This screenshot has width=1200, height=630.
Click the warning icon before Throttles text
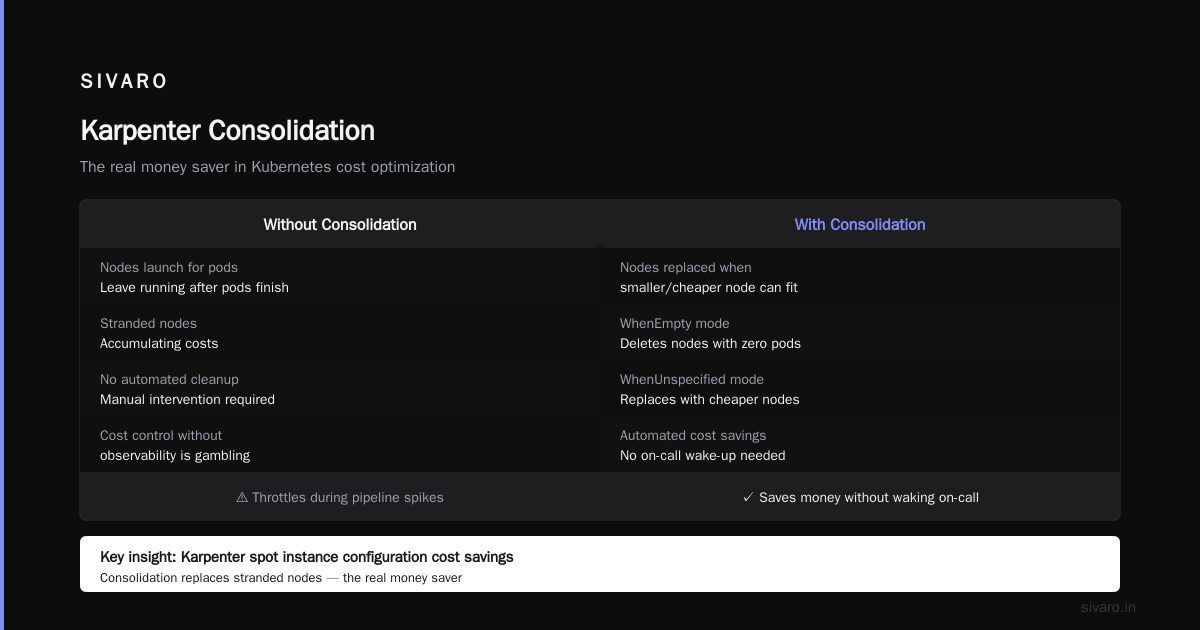242,498
